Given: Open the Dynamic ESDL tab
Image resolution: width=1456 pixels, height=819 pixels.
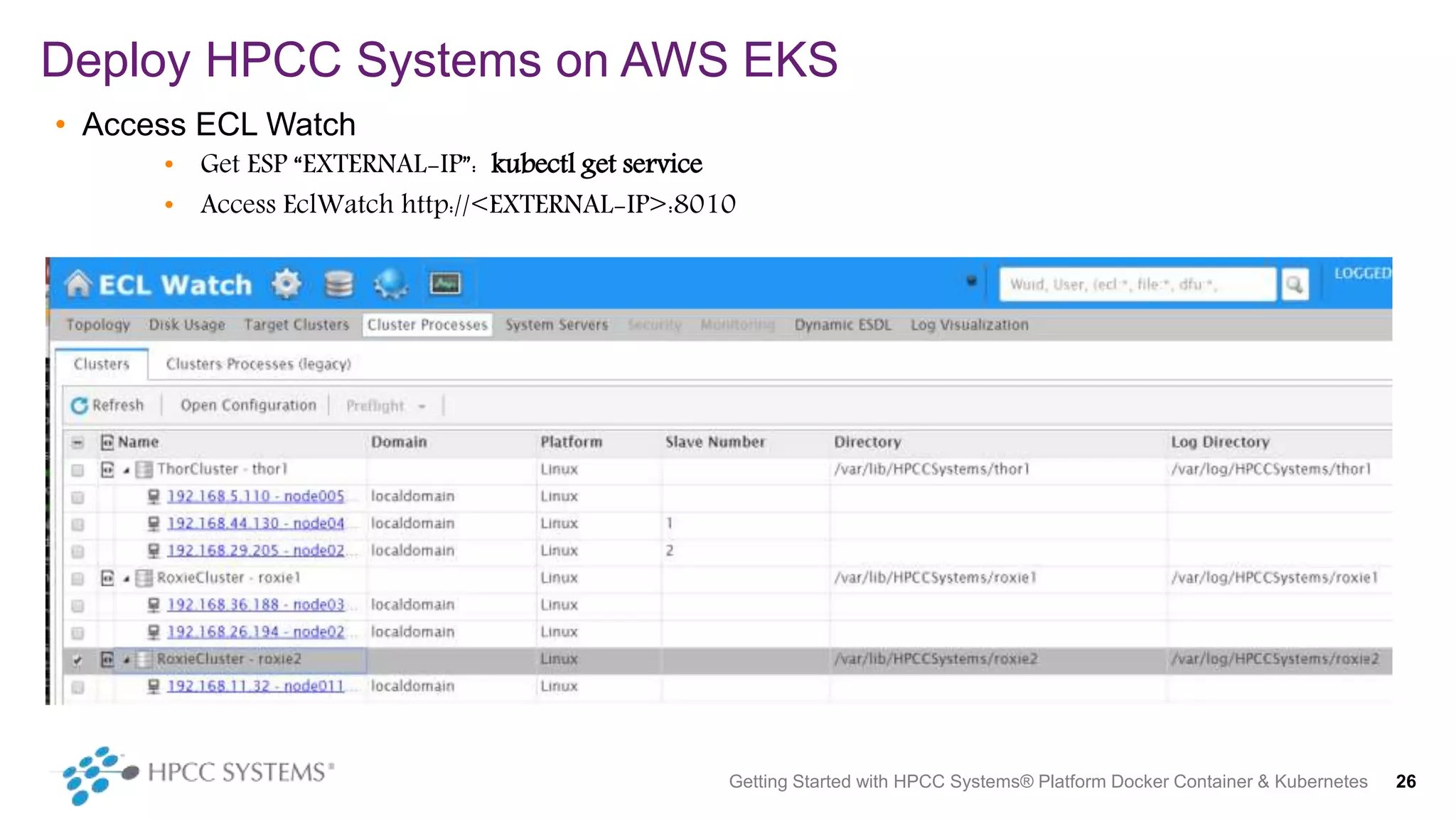Looking at the screenshot, I should pyautogui.click(x=842, y=325).
